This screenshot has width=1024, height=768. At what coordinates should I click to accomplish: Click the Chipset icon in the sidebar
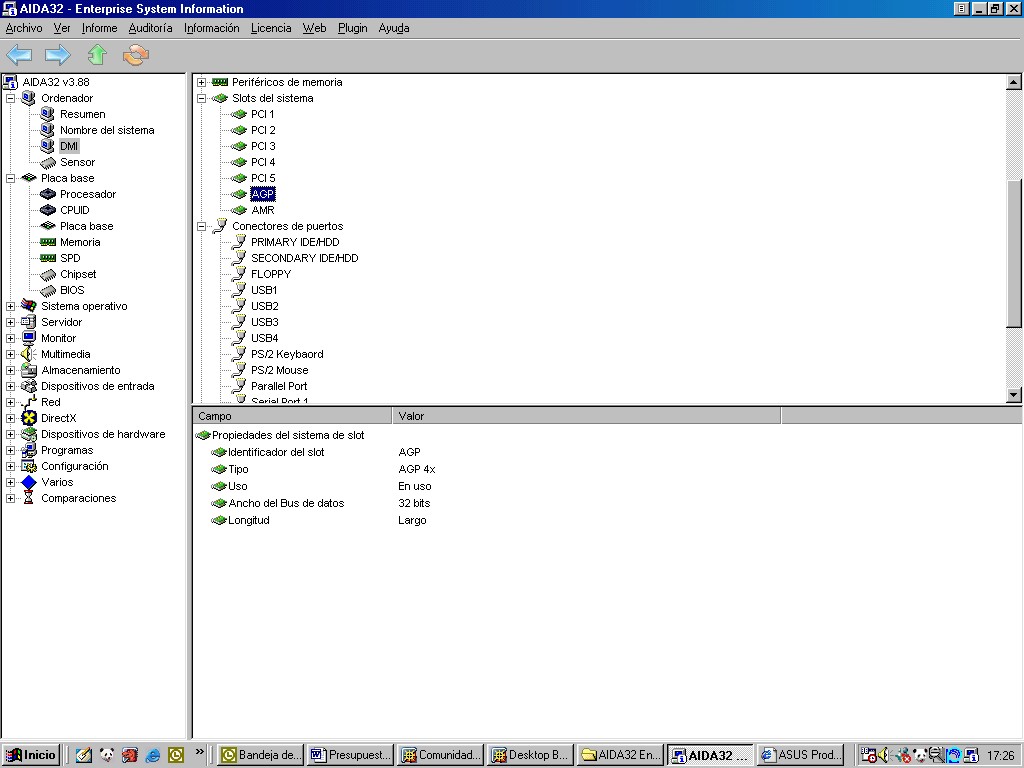click(48, 274)
